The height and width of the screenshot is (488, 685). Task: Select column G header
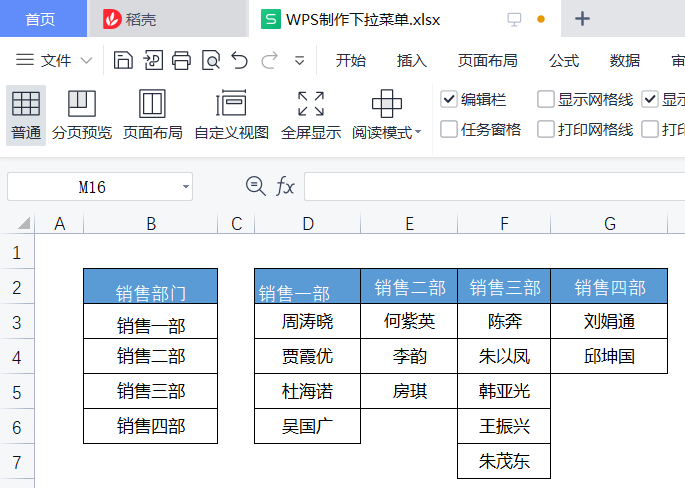tap(609, 224)
